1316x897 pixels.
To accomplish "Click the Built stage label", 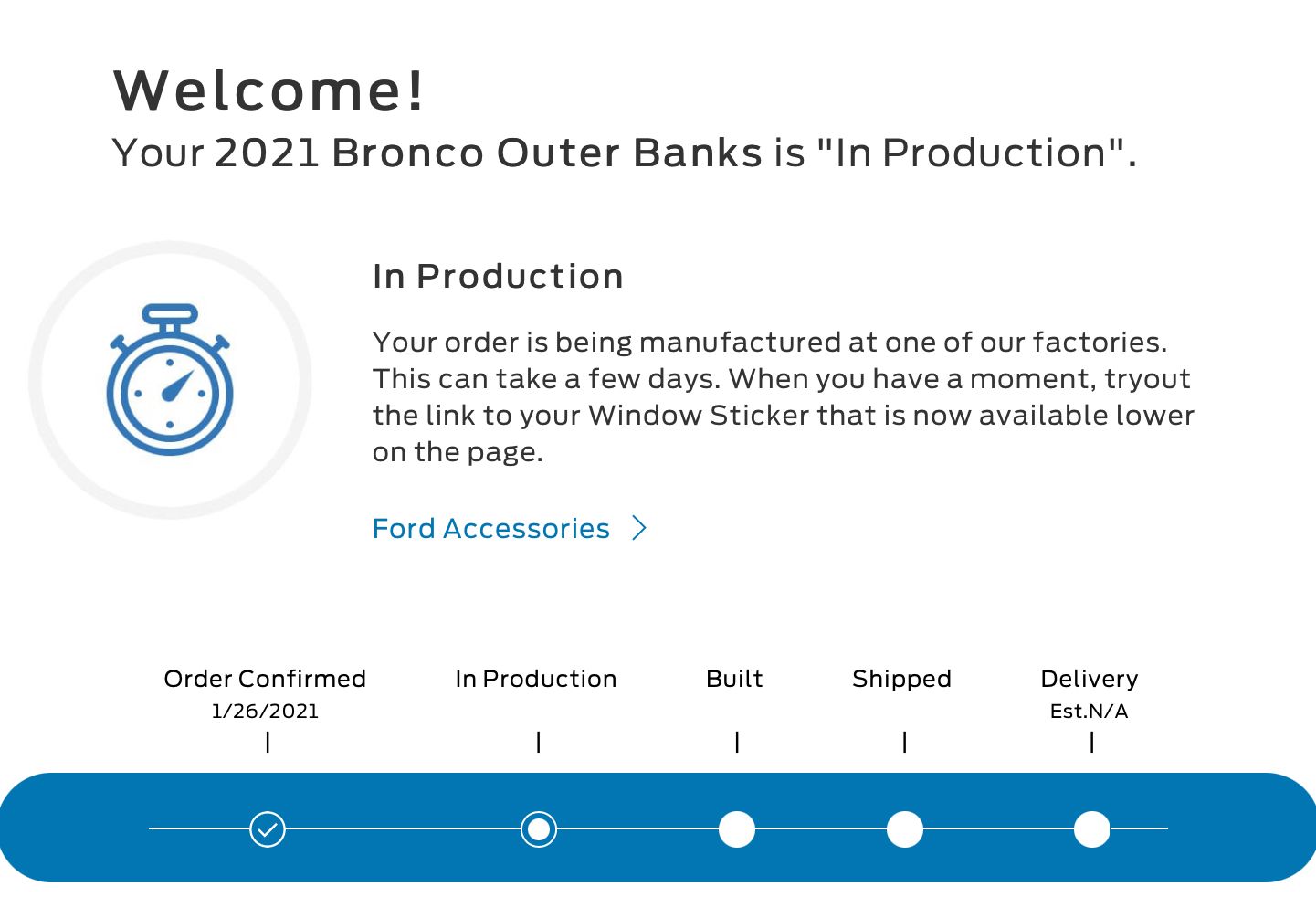I will coord(734,679).
